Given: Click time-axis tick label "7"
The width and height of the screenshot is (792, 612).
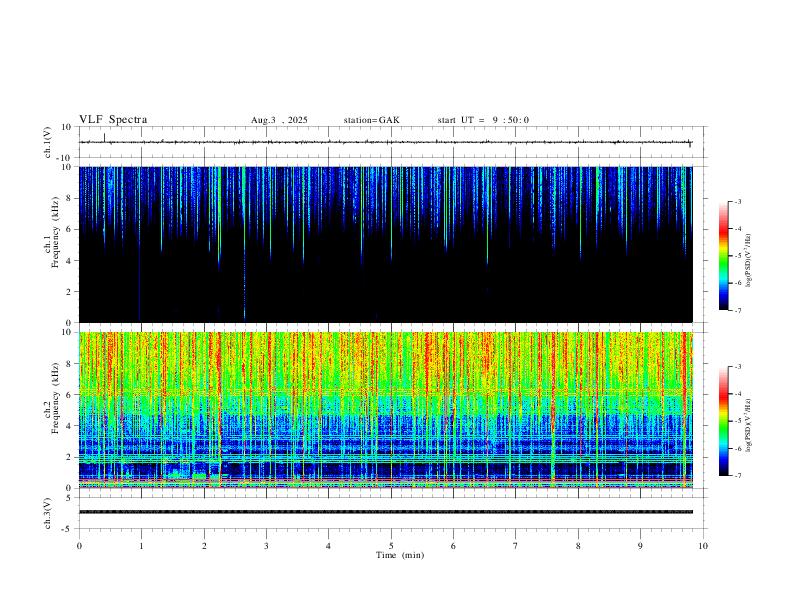Looking at the screenshot, I should (516, 546).
